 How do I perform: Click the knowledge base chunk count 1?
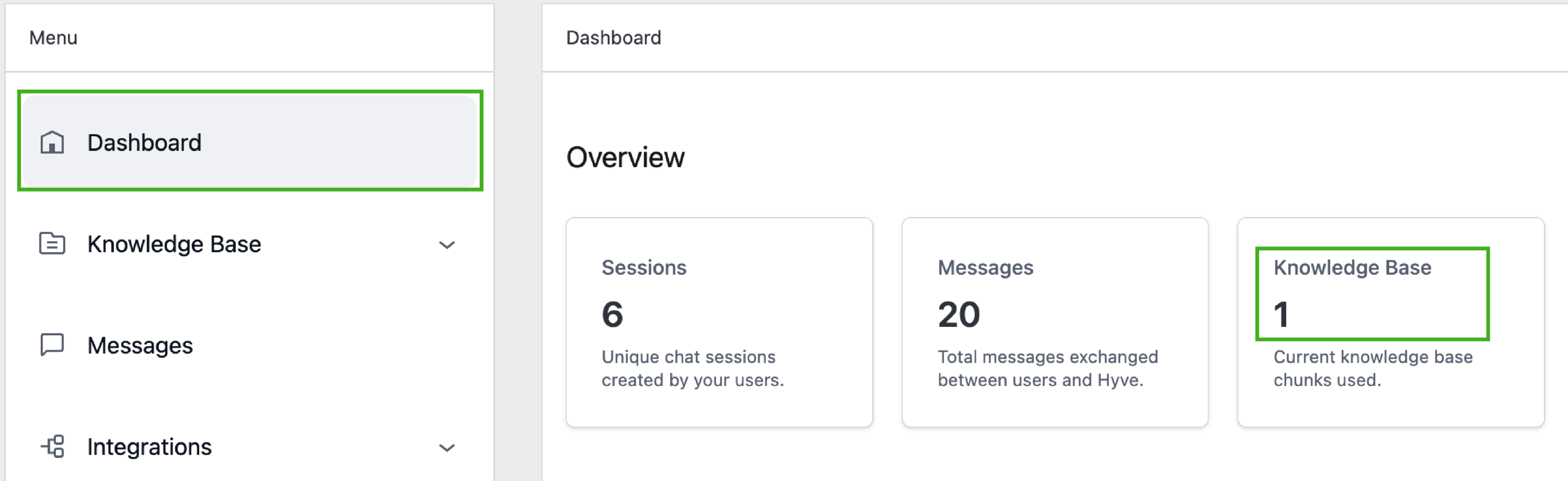1281,314
